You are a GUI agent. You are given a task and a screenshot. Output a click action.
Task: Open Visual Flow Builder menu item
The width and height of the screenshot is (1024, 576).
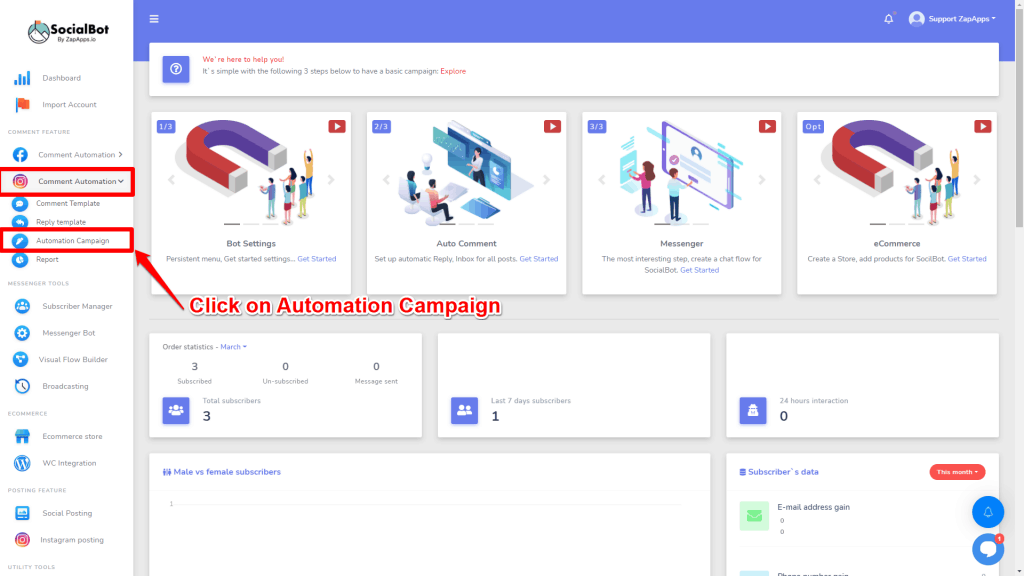click(73, 360)
